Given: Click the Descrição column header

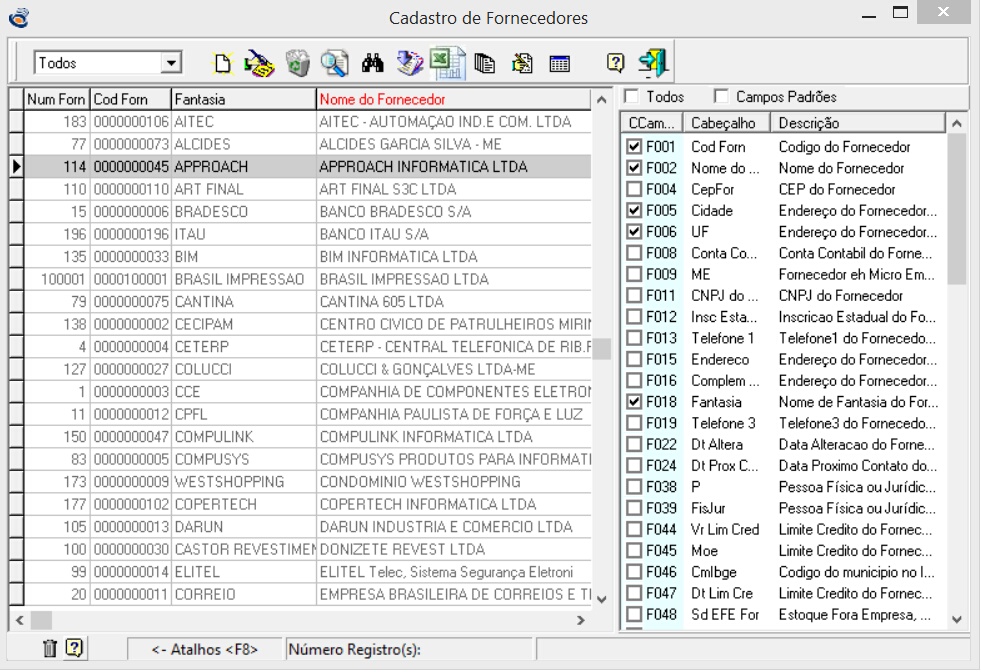Looking at the screenshot, I should [x=858, y=123].
